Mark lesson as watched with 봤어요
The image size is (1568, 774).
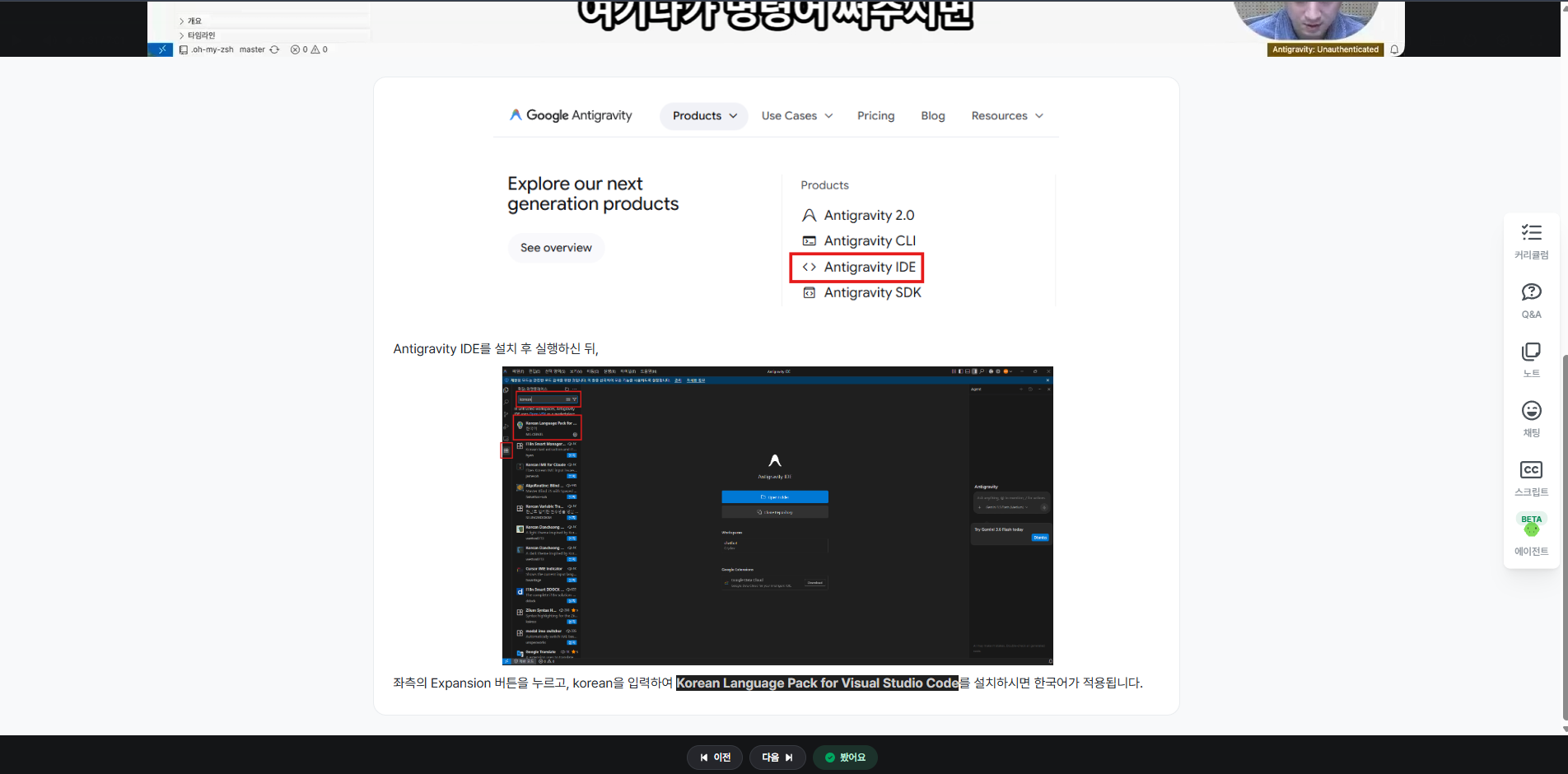point(845,758)
